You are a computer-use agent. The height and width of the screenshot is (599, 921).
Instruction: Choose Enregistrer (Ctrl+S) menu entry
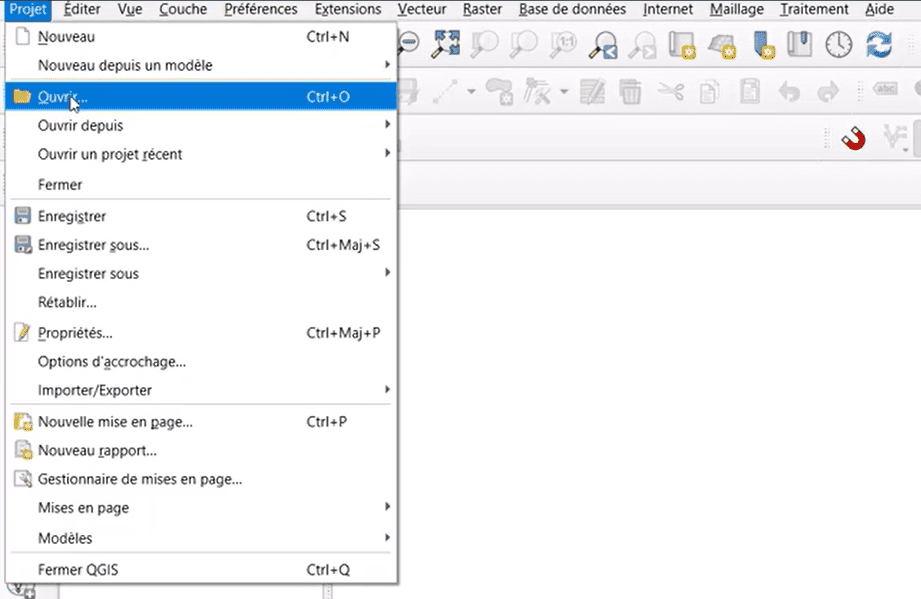click(x=201, y=216)
